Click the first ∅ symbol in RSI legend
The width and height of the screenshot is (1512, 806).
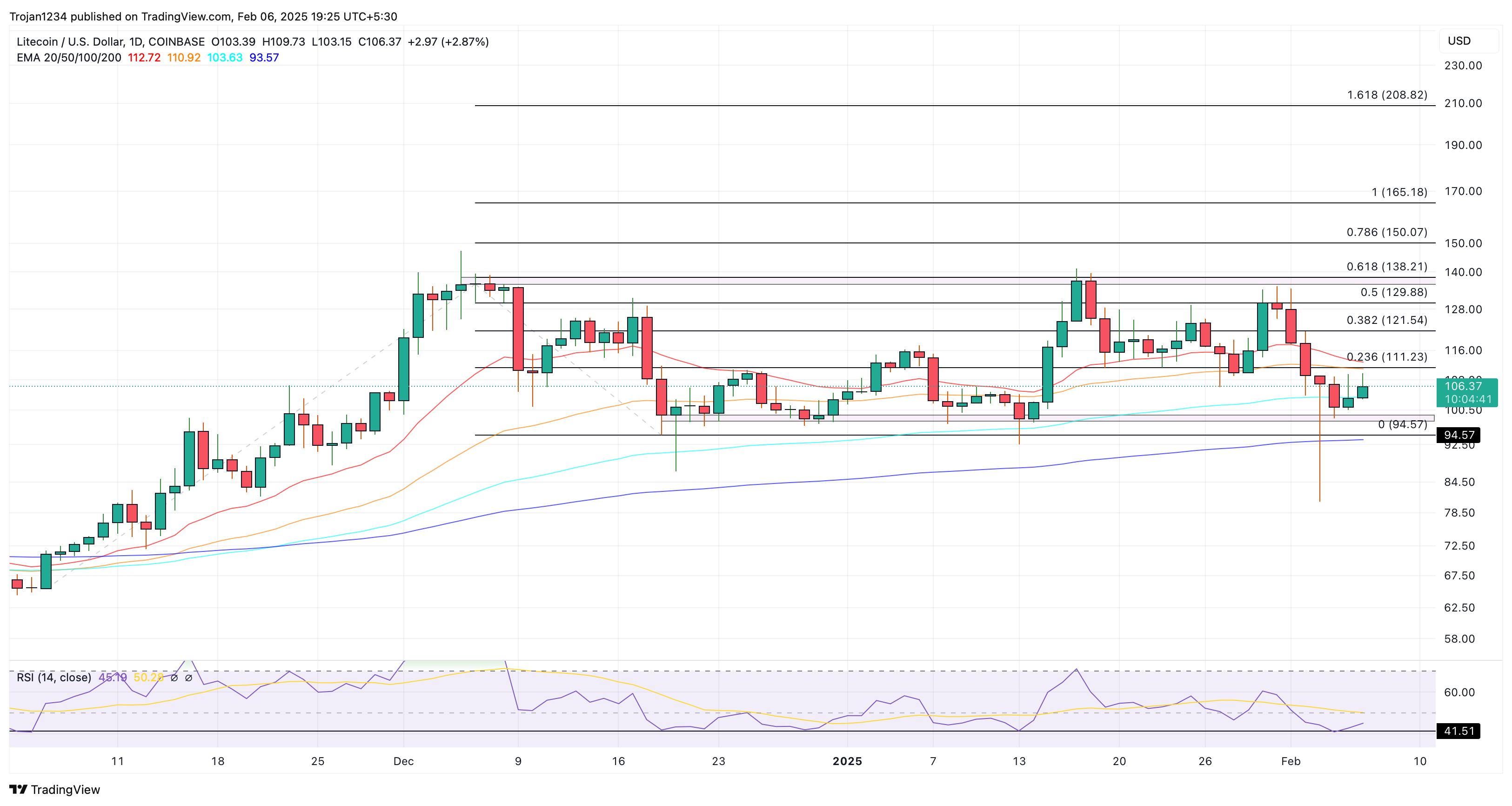(174, 678)
